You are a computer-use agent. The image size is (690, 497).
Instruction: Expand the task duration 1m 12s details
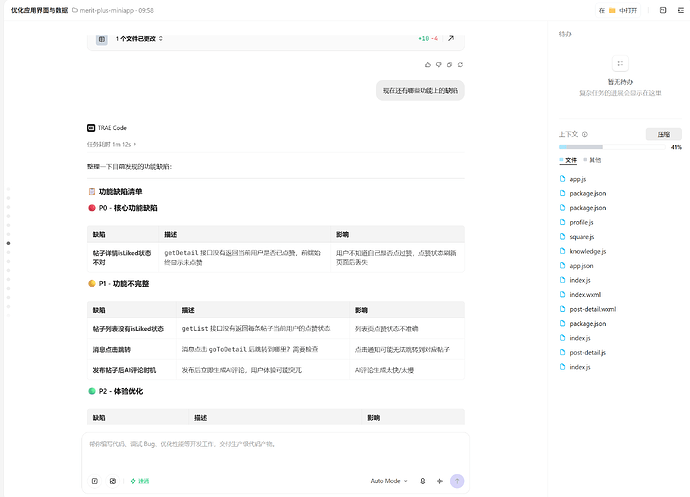[x=111, y=144]
